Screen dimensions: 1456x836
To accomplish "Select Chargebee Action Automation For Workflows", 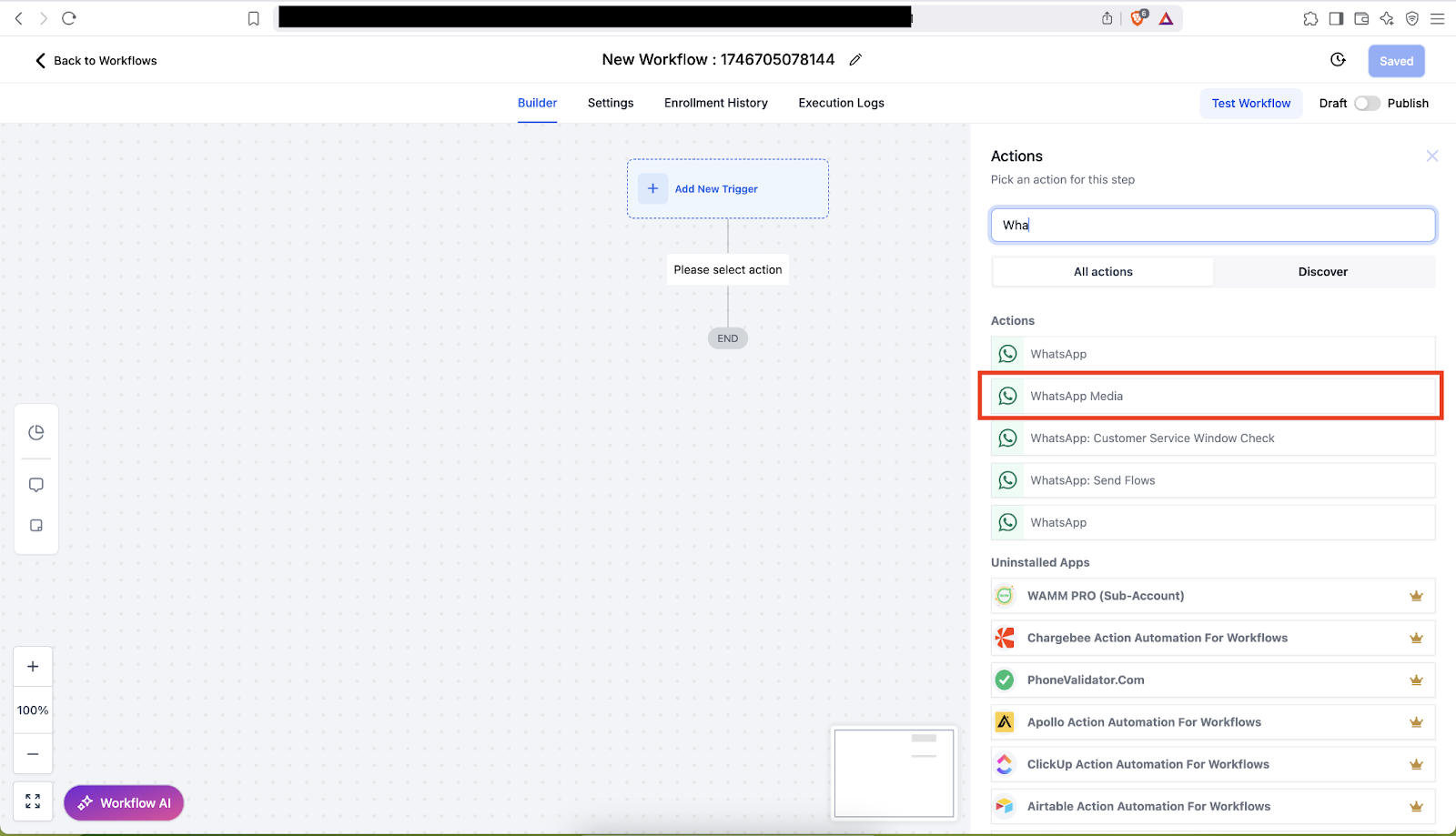I will coord(1213,638).
